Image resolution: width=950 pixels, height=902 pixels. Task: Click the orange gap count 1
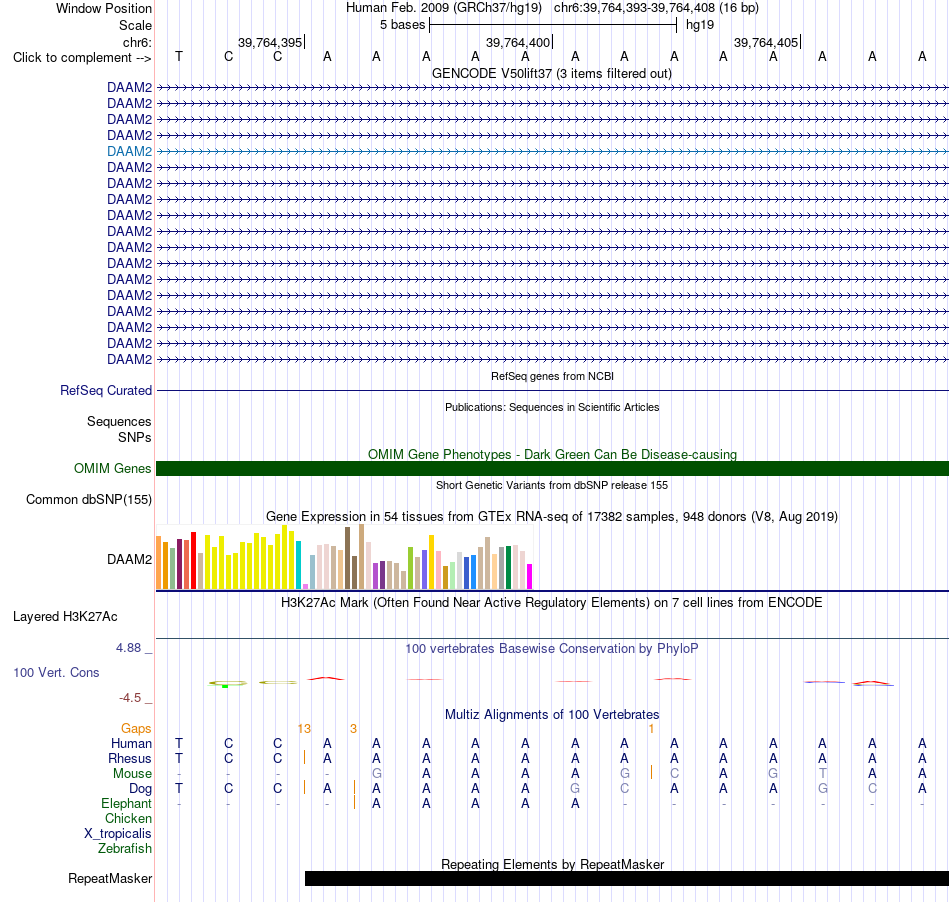coord(651,729)
